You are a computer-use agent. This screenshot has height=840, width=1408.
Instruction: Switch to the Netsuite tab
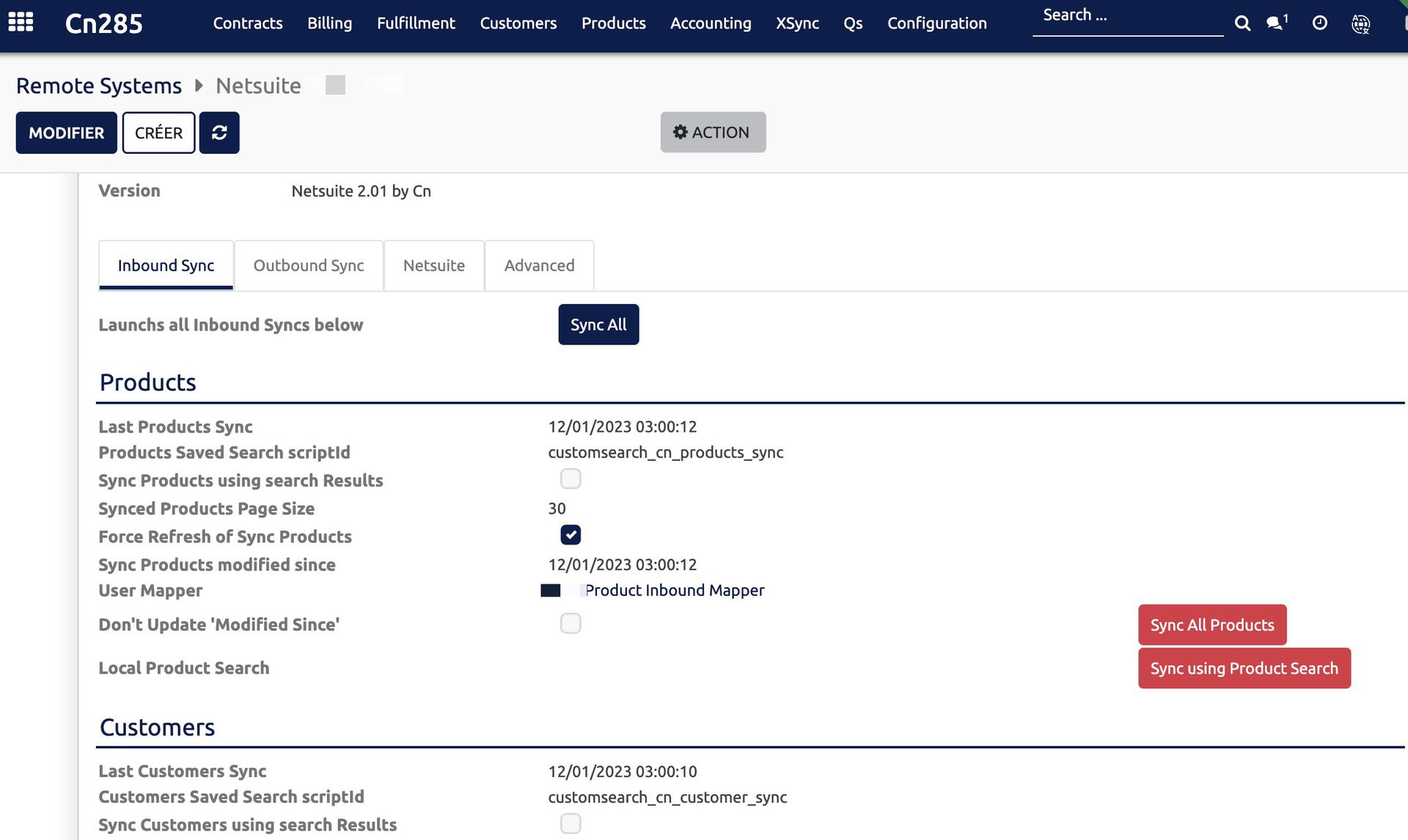tap(434, 265)
